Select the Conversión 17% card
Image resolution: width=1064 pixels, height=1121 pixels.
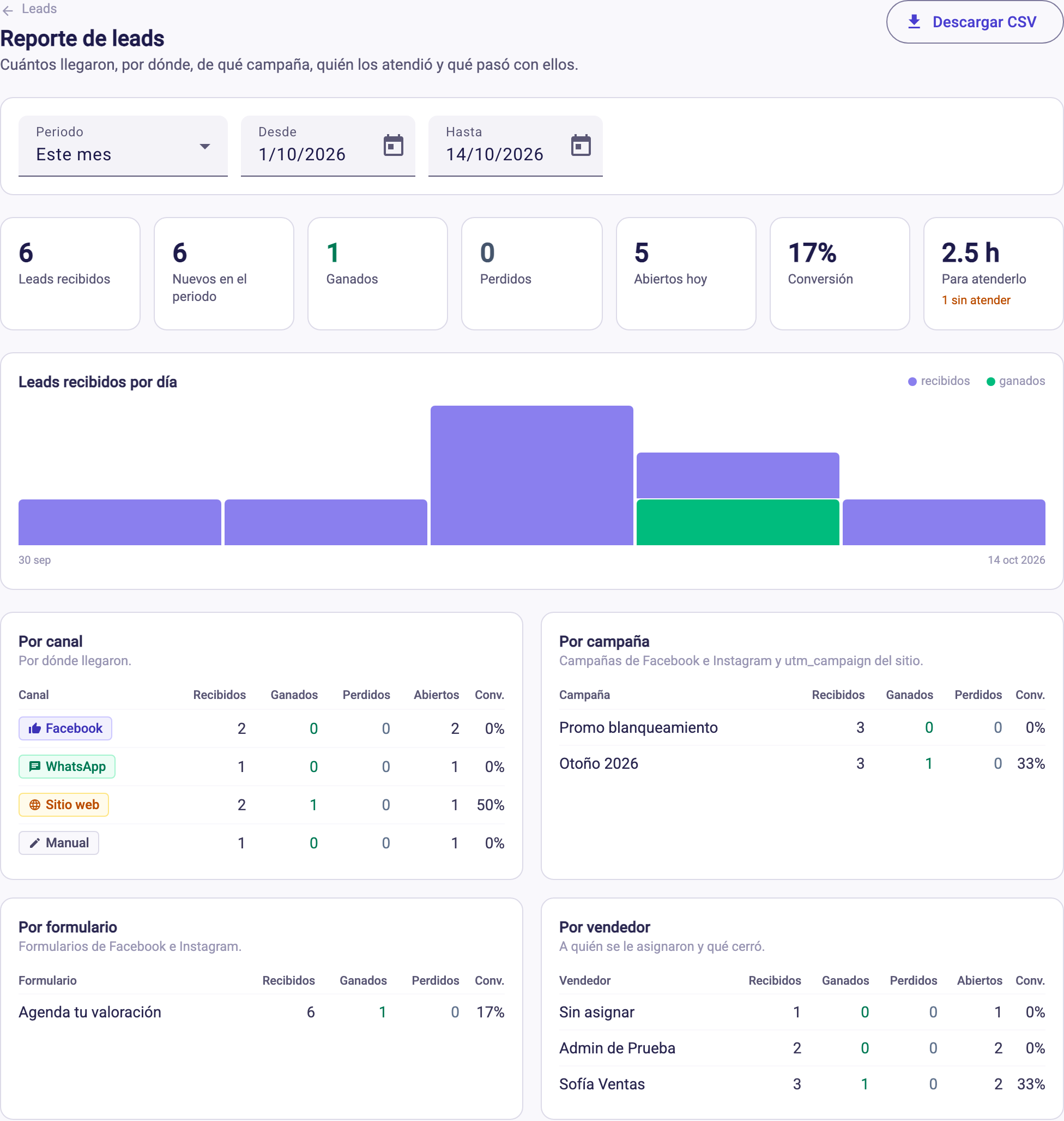pos(839,274)
